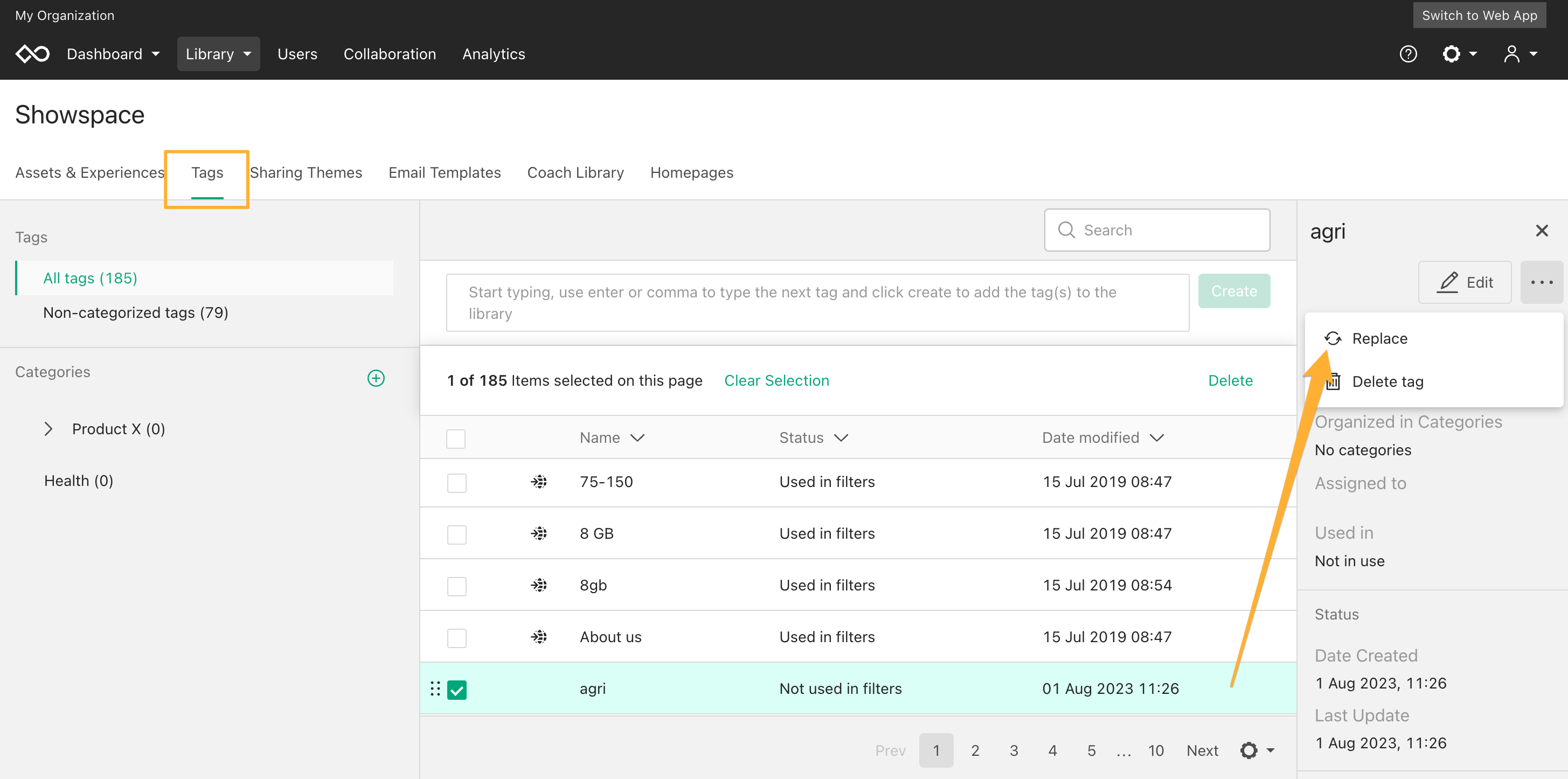Go to page 4 of tags
Viewport: 1568px width, 779px height.
(x=1052, y=750)
